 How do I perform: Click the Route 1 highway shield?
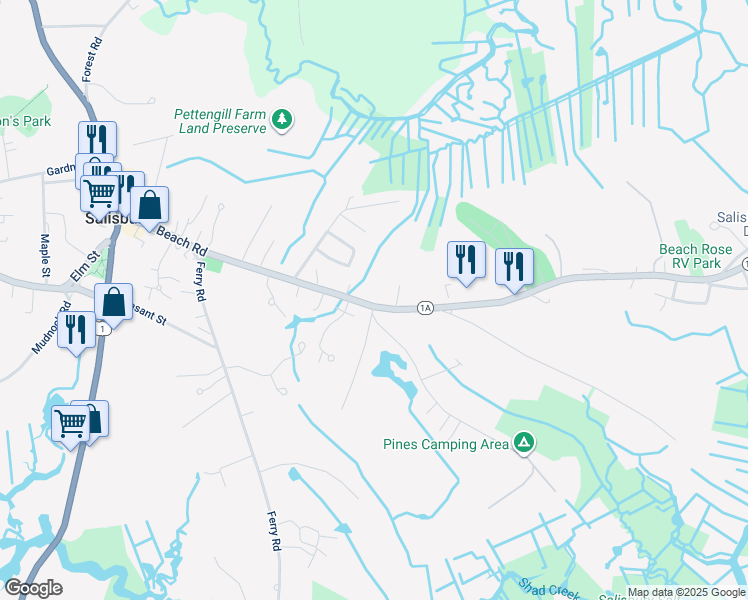pos(103,329)
